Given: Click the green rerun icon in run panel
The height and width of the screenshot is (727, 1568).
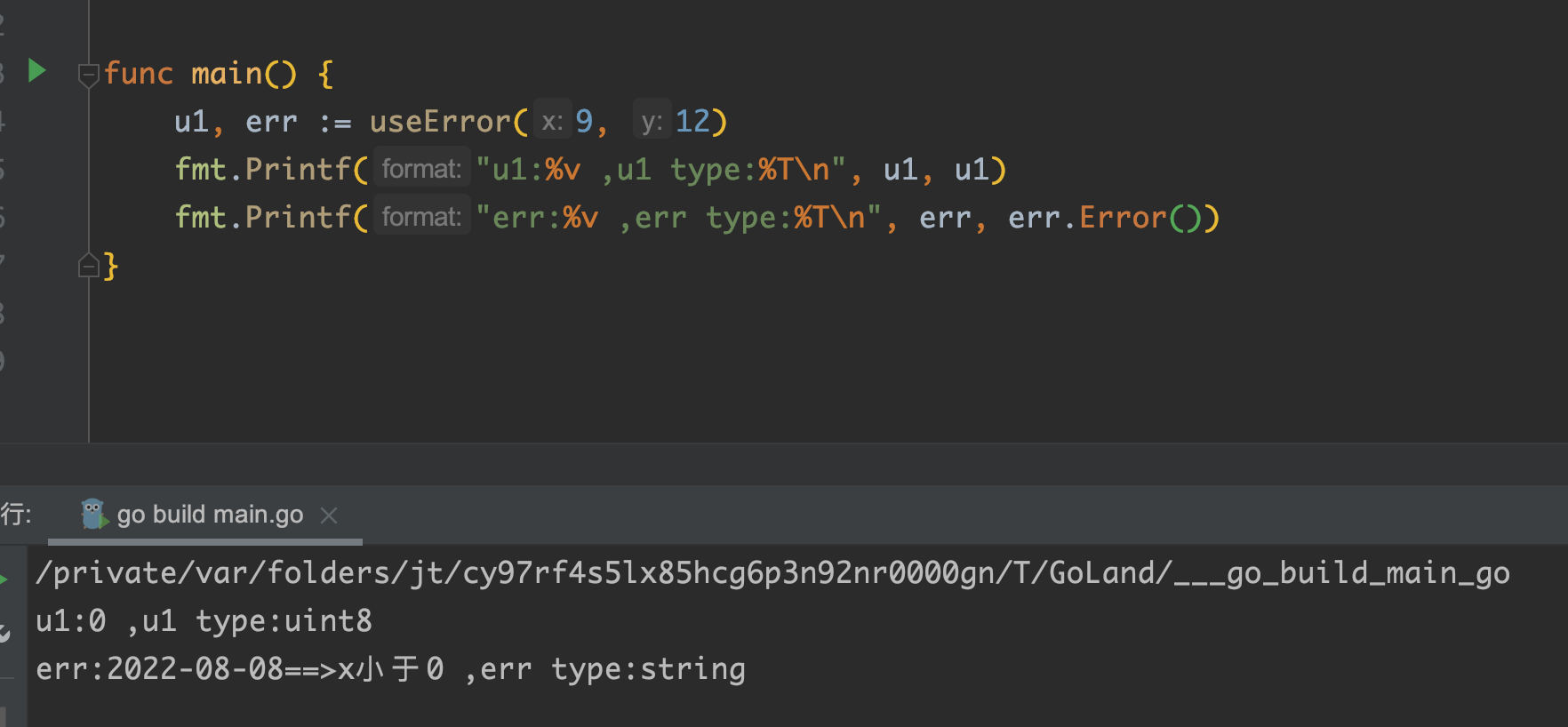Looking at the screenshot, I should click(4, 579).
